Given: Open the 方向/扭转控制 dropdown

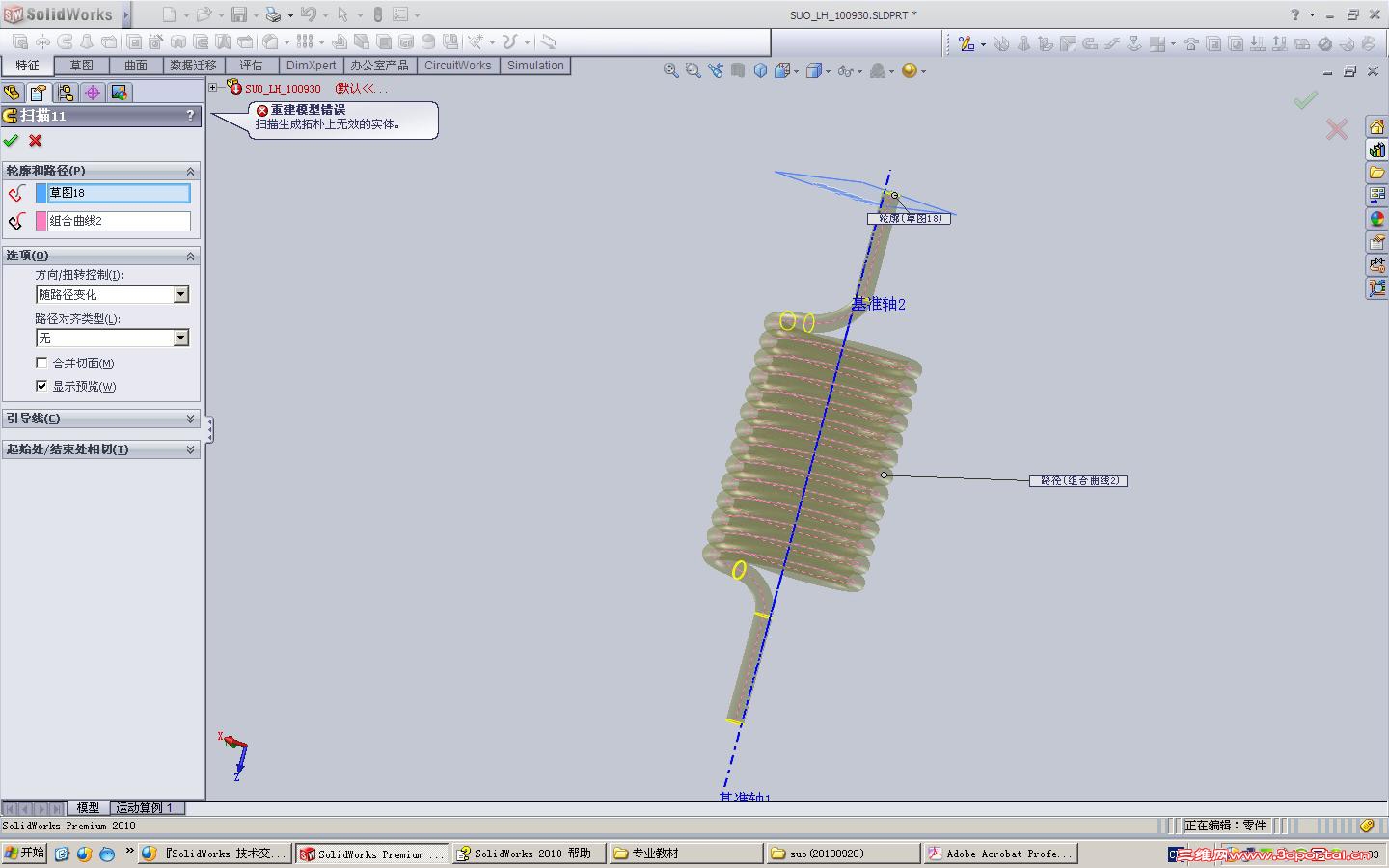Looking at the screenshot, I should [x=181, y=294].
